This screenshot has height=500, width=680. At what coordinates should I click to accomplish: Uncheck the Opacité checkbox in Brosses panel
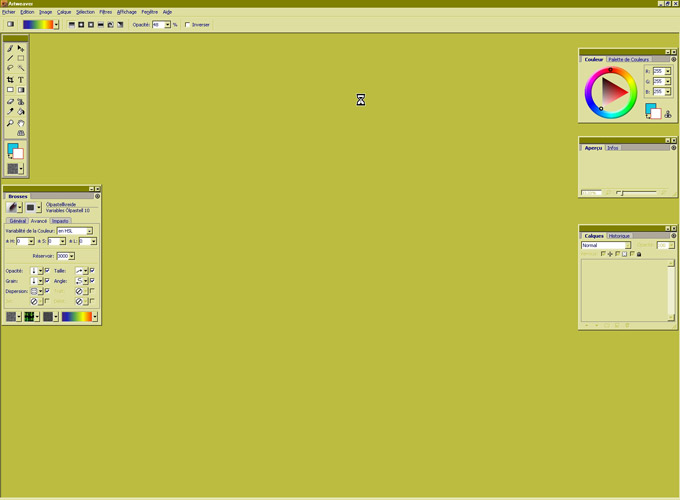pos(47,271)
